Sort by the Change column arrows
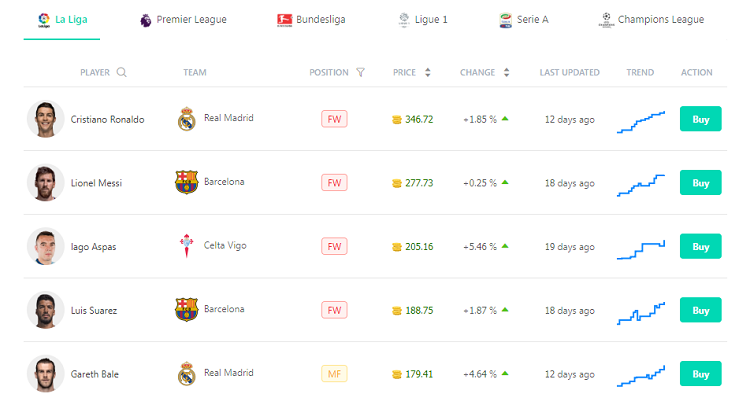 coord(507,72)
